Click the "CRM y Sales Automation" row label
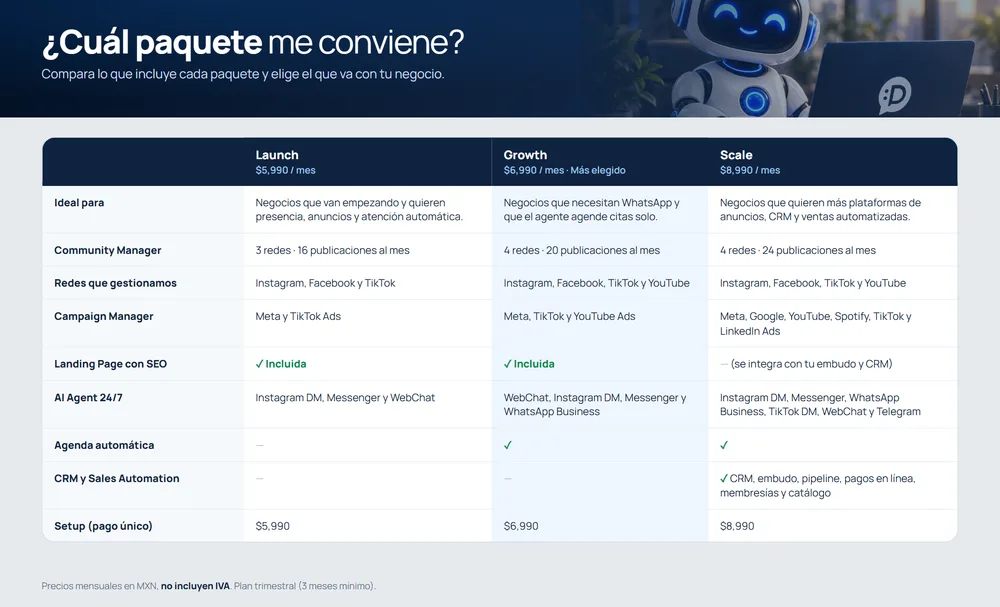This screenshot has width=1000, height=607. [117, 478]
